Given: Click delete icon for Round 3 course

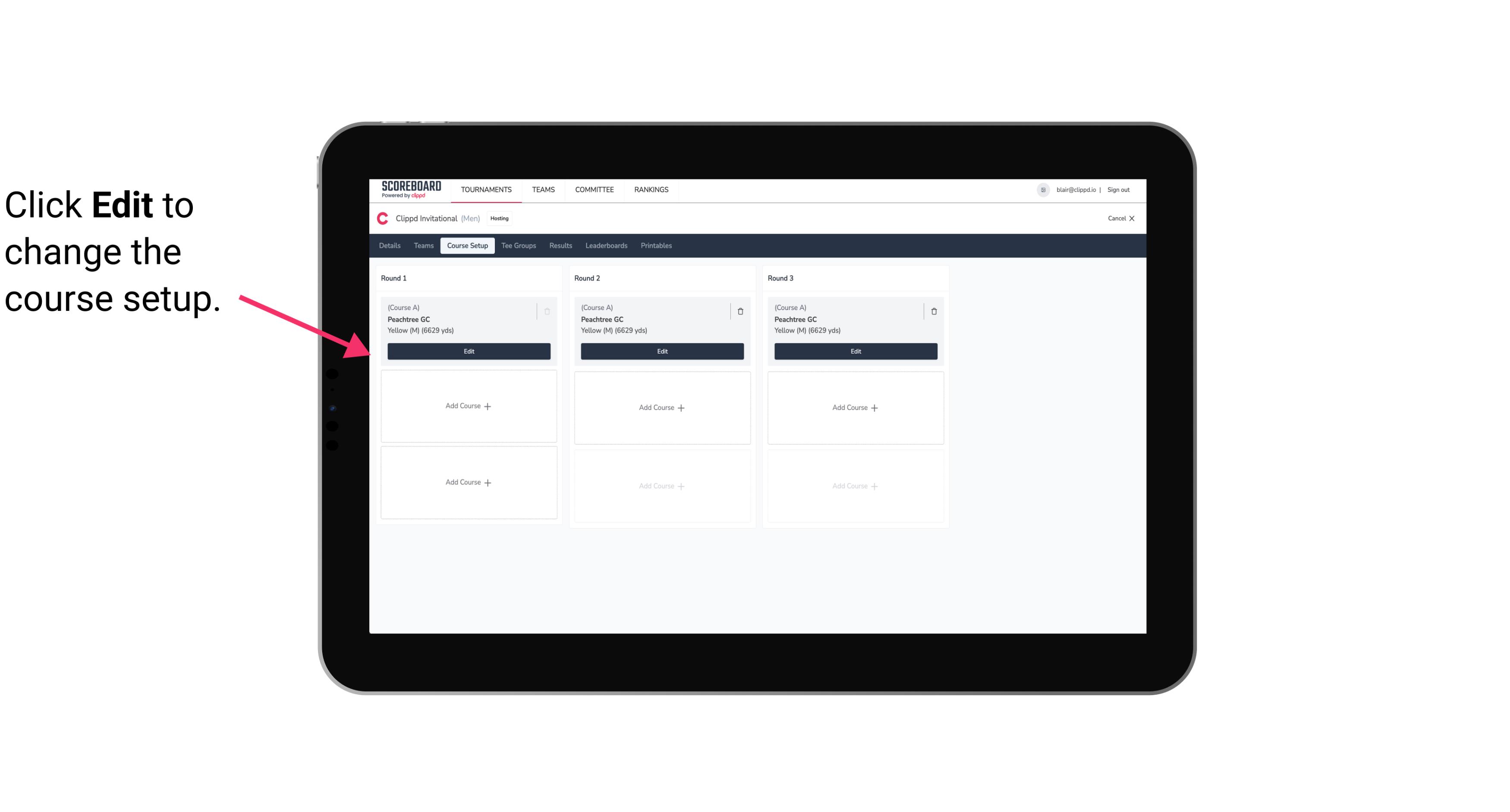Looking at the screenshot, I should click(933, 311).
